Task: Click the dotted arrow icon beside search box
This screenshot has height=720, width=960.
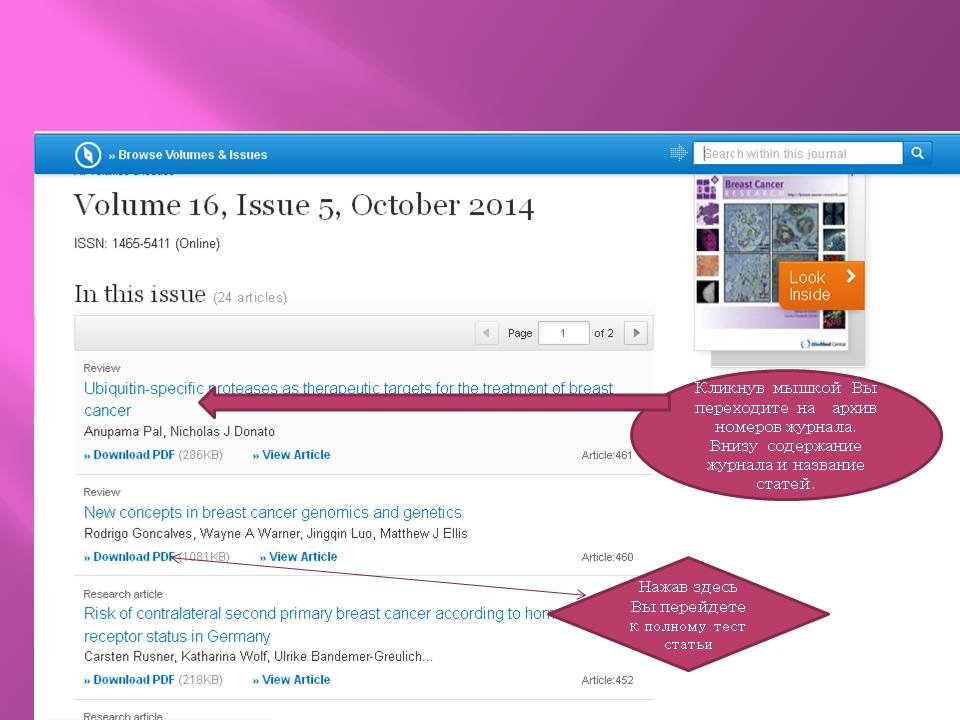Action: [678, 153]
